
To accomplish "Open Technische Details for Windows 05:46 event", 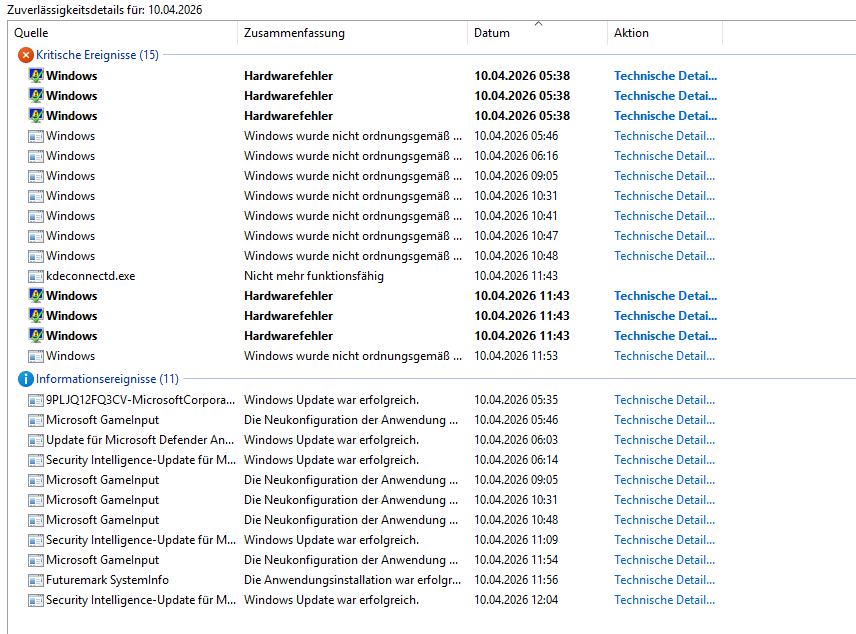I will point(664,136).
